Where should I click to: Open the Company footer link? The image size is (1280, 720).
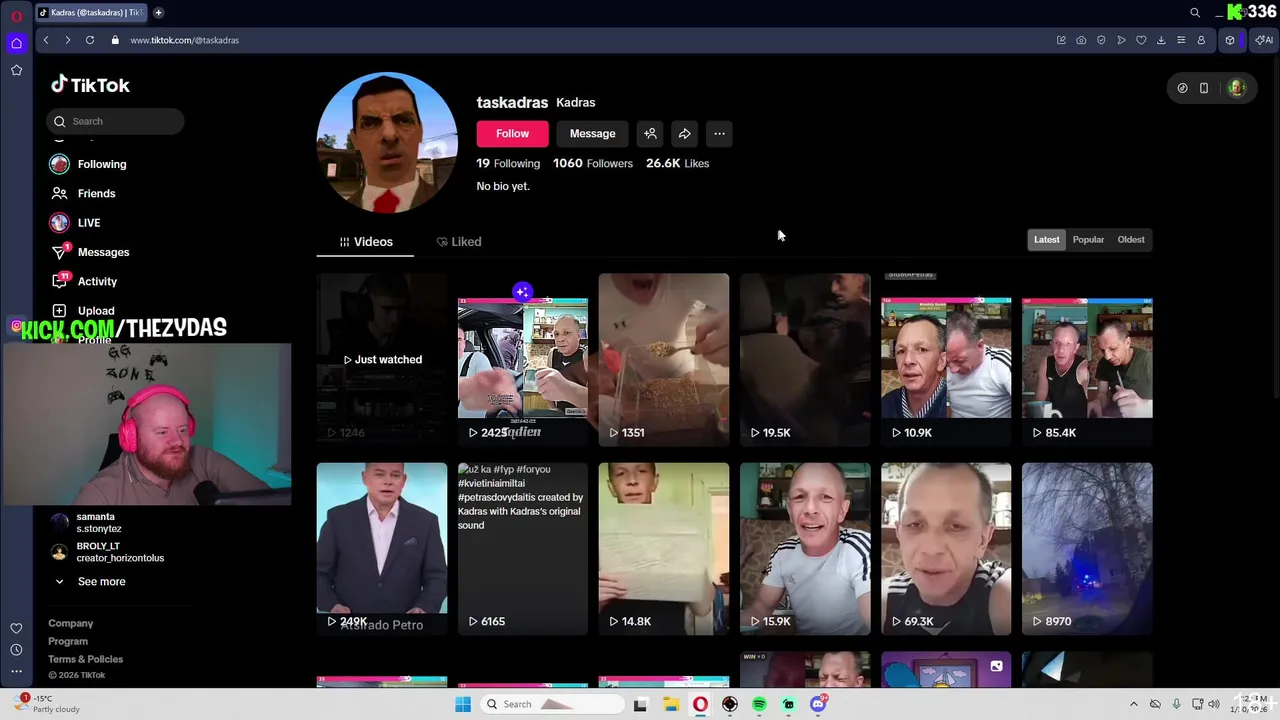pyautogui.click(x=70, y=623)
